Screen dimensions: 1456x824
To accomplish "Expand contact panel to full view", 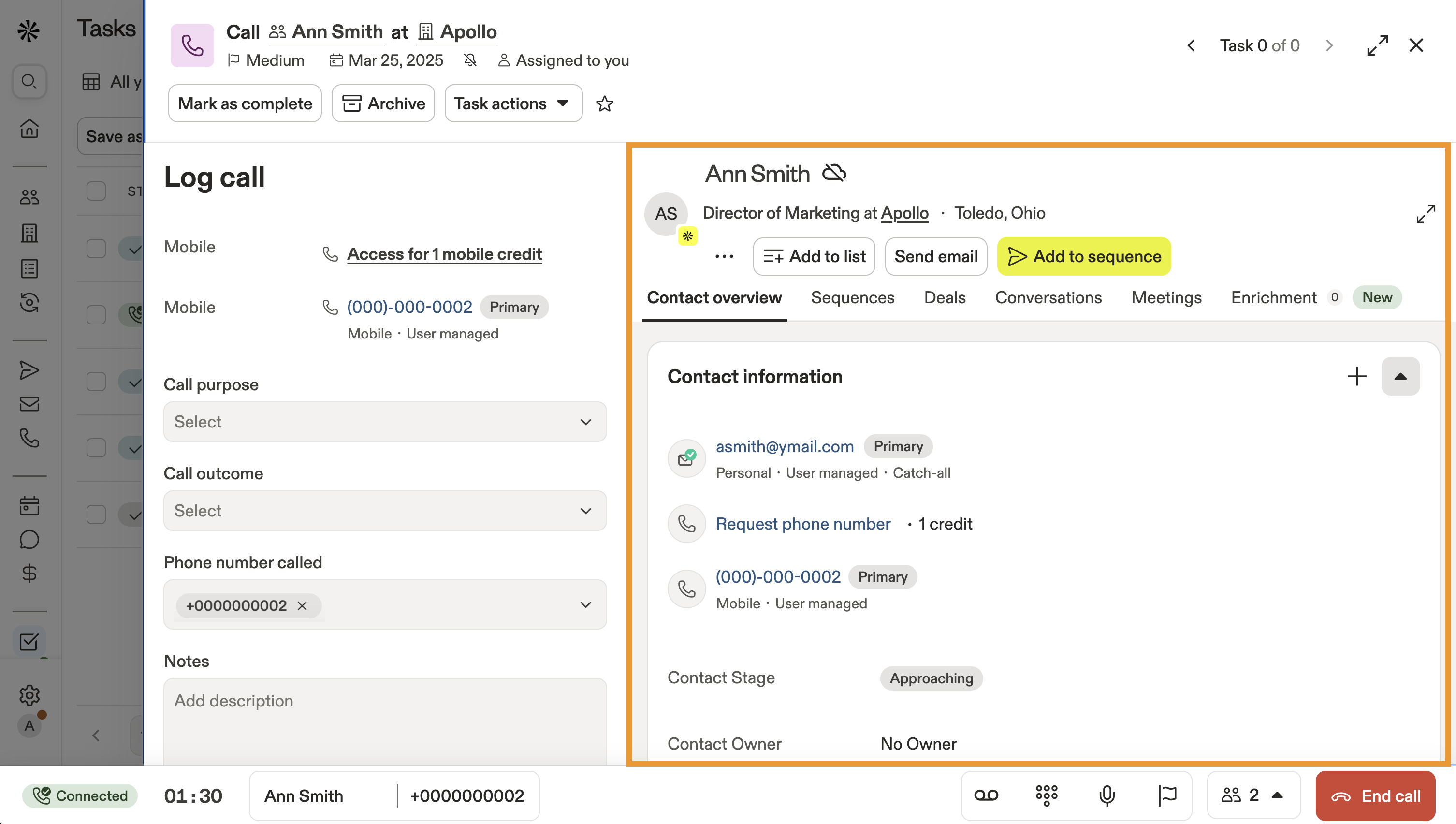I will tap(1426, 214).
